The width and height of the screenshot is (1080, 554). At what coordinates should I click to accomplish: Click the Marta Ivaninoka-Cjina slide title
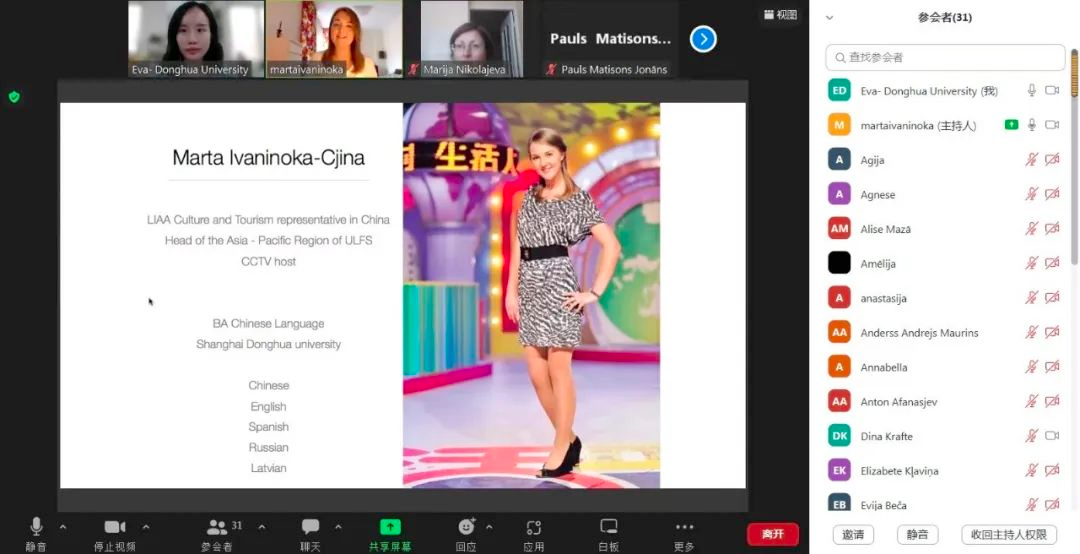pos(269,158)
